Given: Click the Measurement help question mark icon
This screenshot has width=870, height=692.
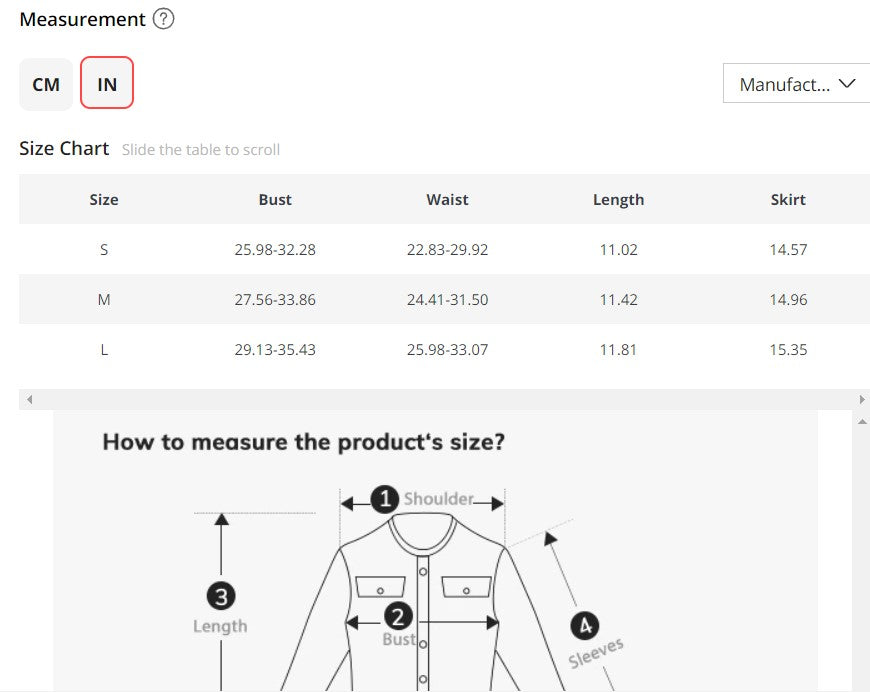Looking at the screenshot, I should pyautogui.click(x=164, y=19).
